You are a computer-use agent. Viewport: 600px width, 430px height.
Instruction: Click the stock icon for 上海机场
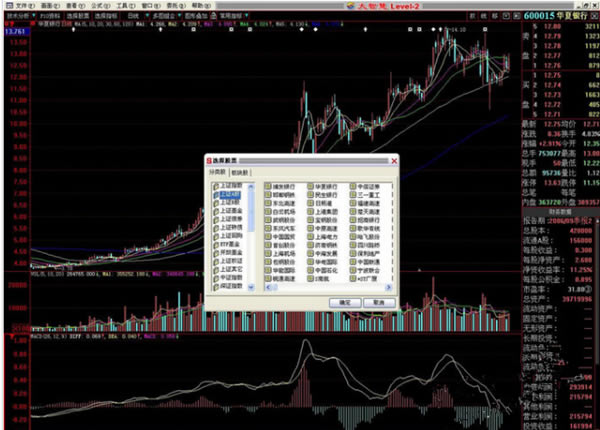(268, 254)
